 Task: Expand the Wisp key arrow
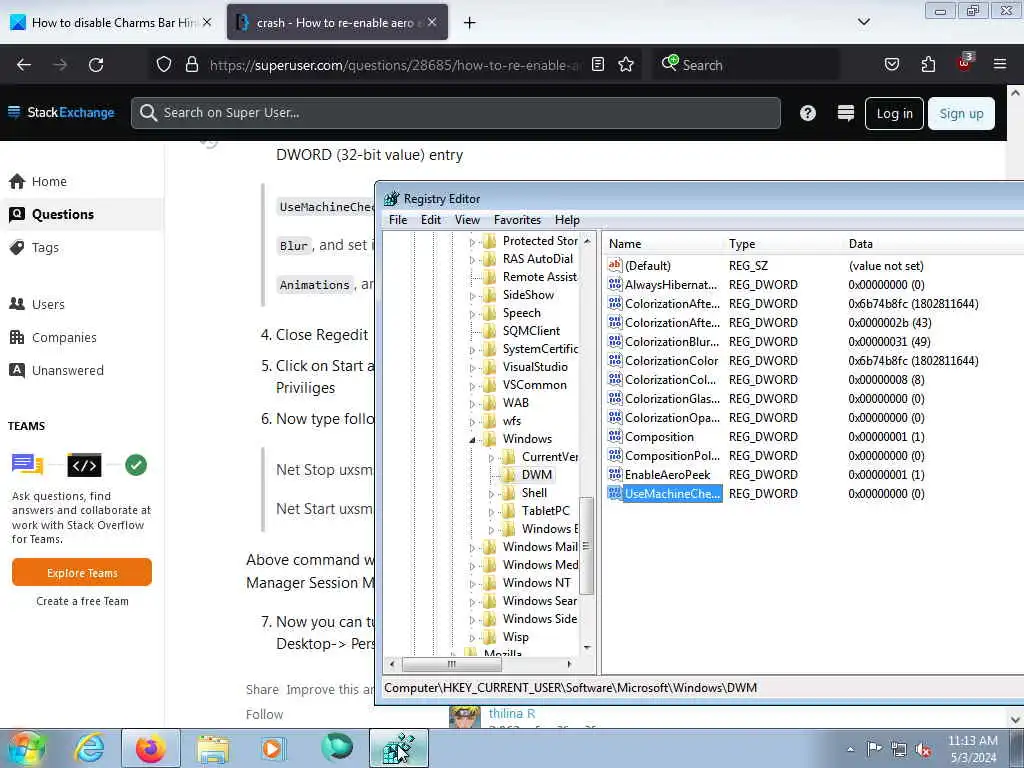472,638
